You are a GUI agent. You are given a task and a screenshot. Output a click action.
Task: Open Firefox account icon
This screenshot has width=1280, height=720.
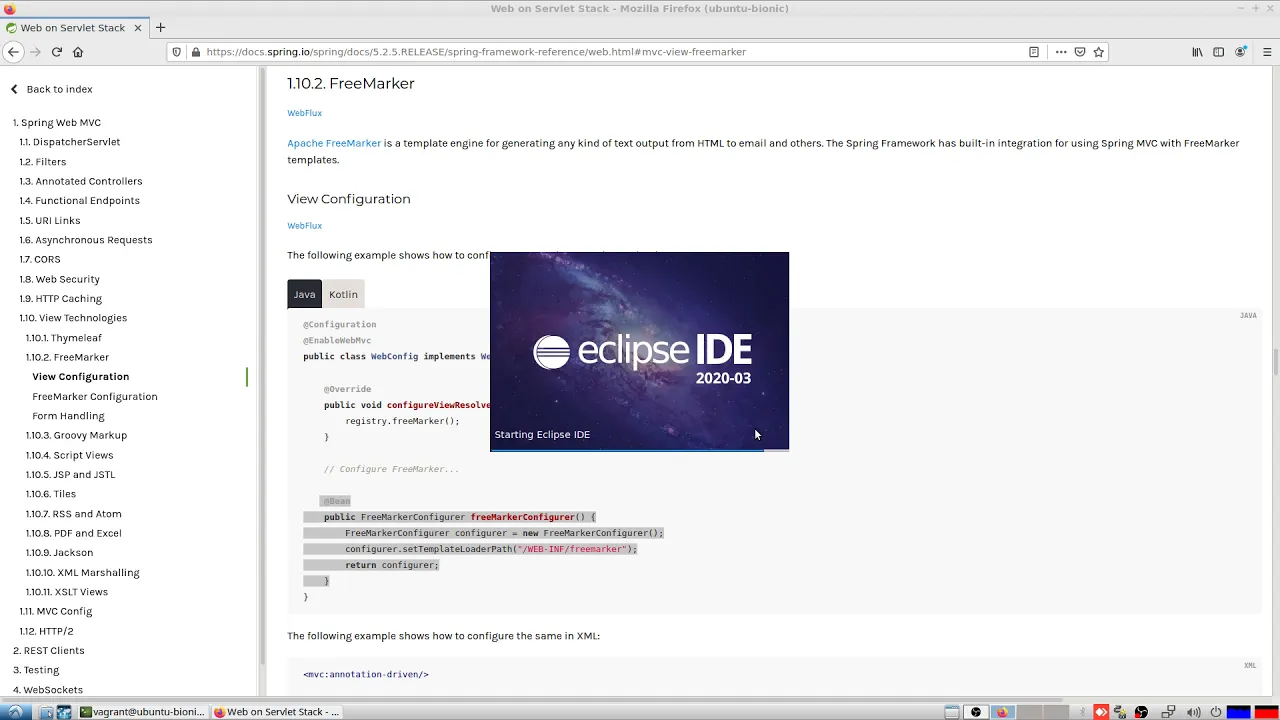1241,52
